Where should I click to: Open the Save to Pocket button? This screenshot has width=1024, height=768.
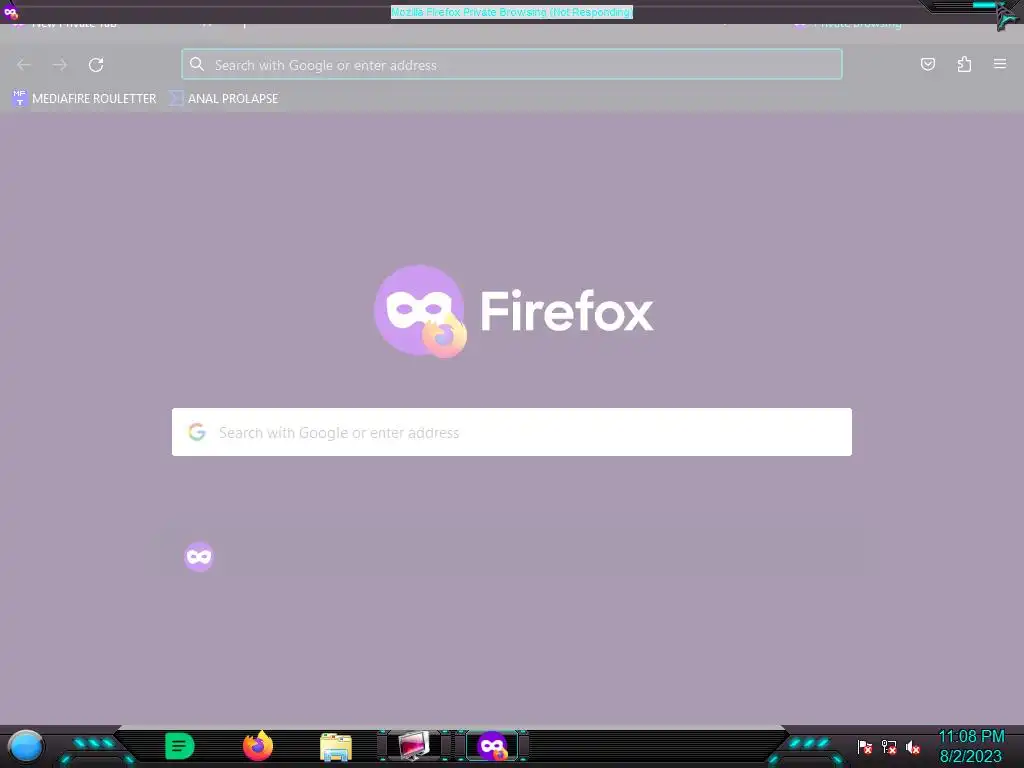[x=928, y=64]
